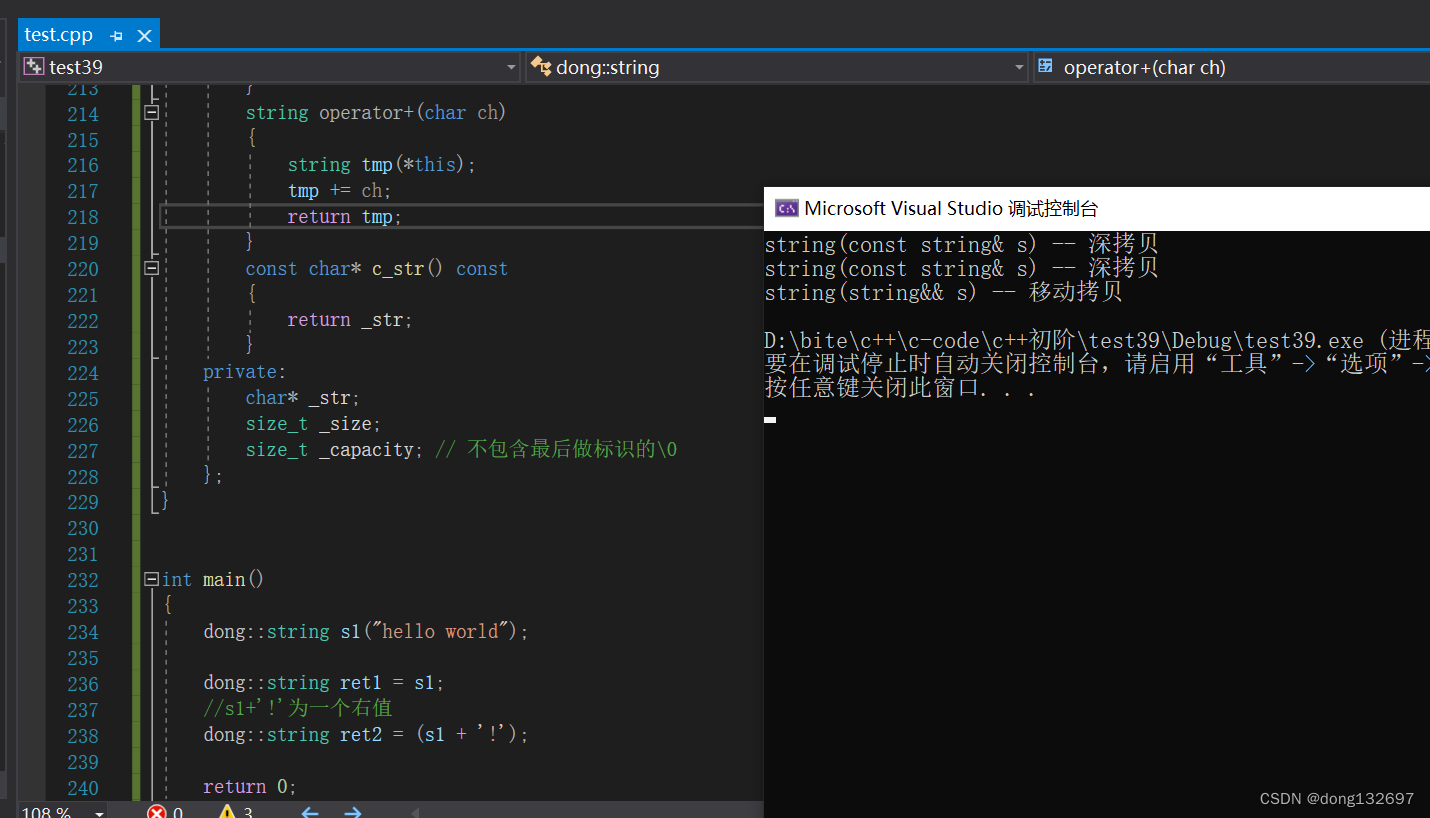1430x818 pixels.
Task: Click the dong::string class icon
Action: click(540, 67)
